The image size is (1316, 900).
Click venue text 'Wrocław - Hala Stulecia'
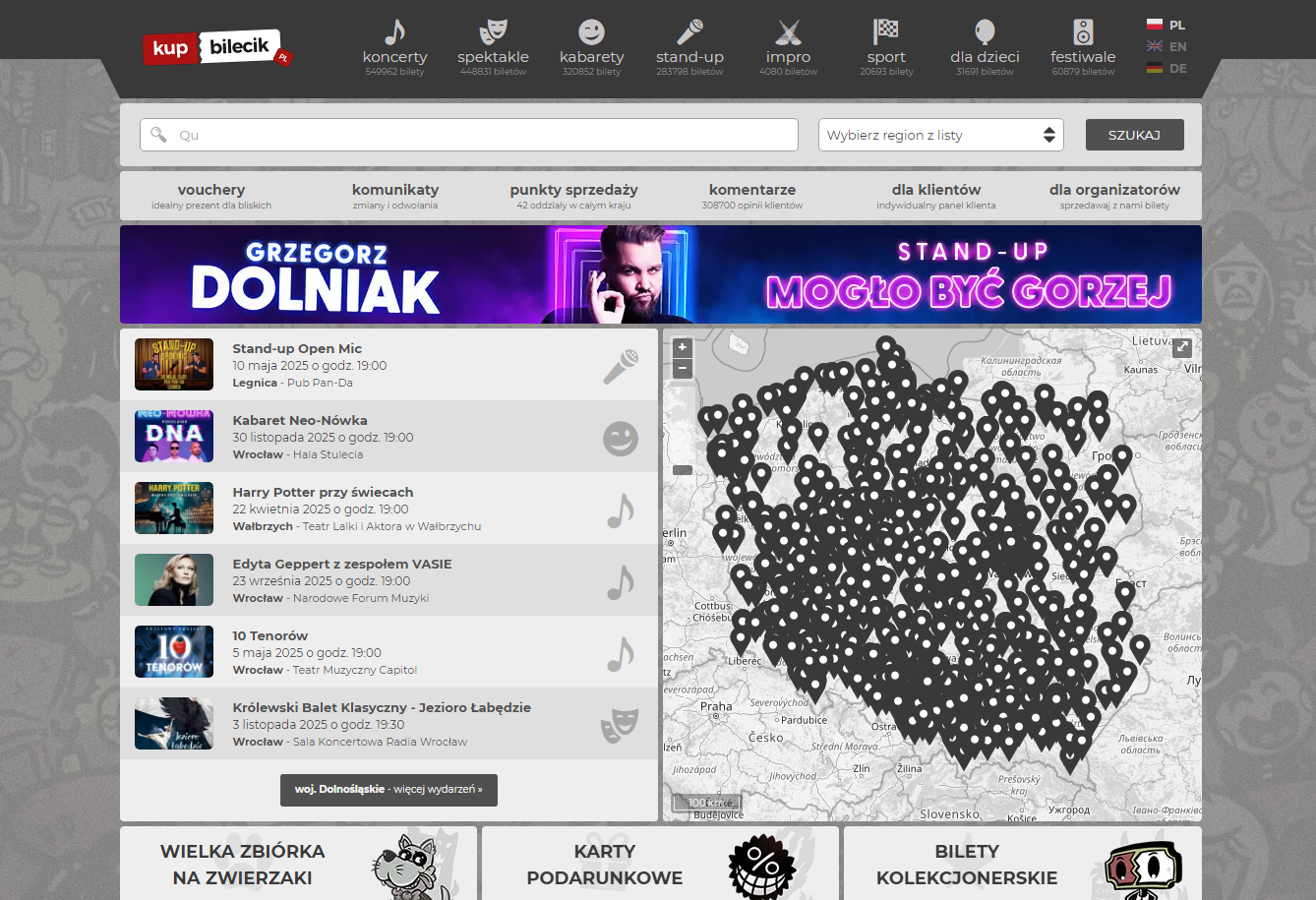click(298, 454)
